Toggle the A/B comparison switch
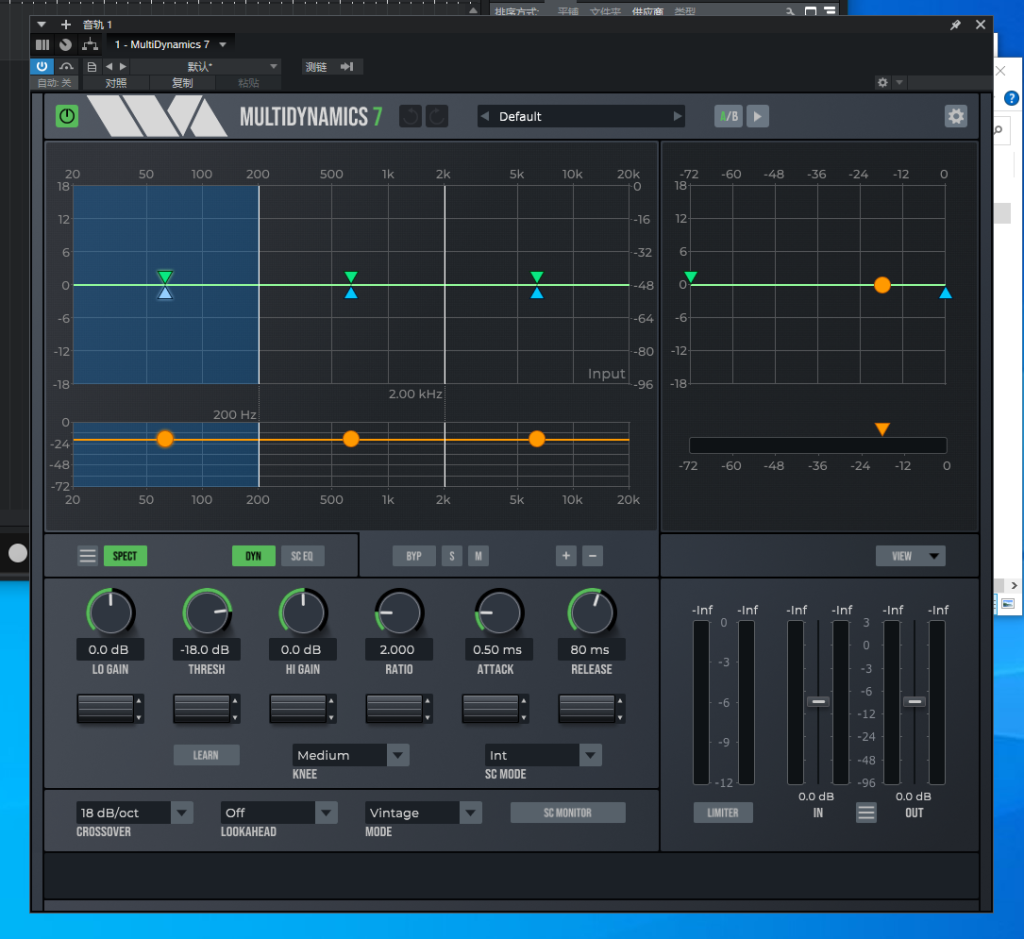The image size is (1024, 939). (x=728, y=117)
